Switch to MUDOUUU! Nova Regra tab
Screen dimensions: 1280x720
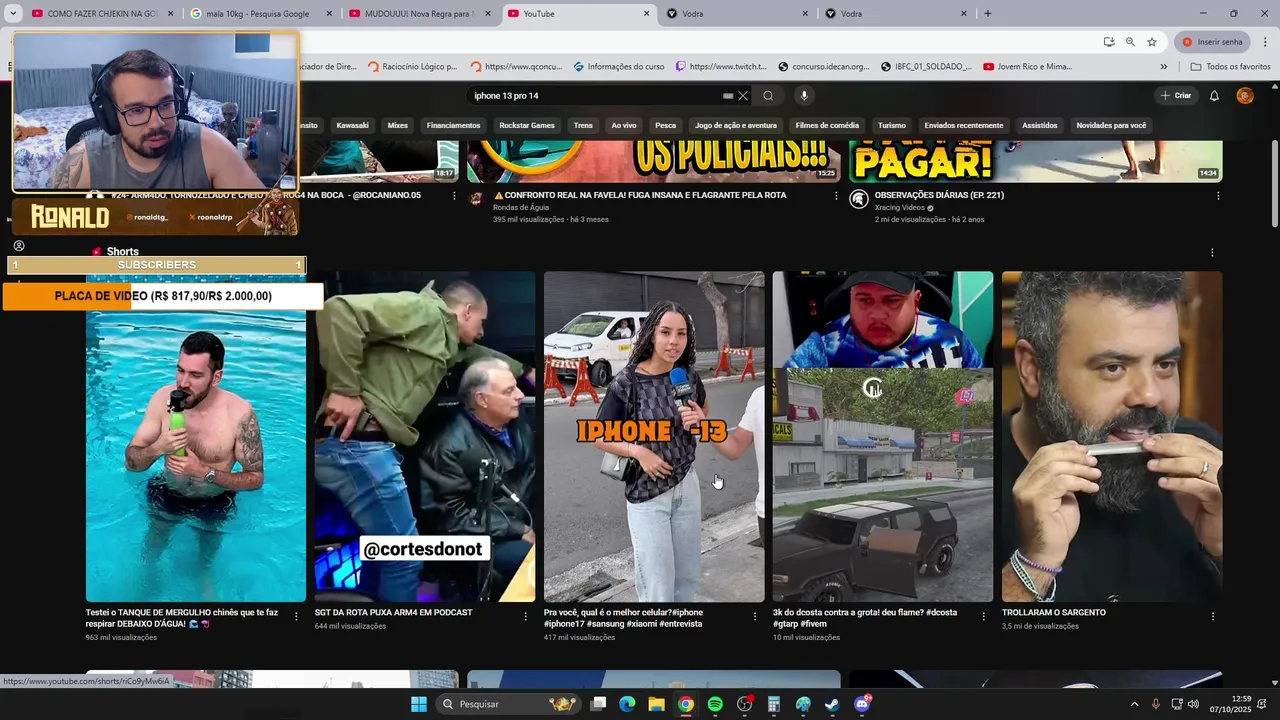tap(418, 14)
